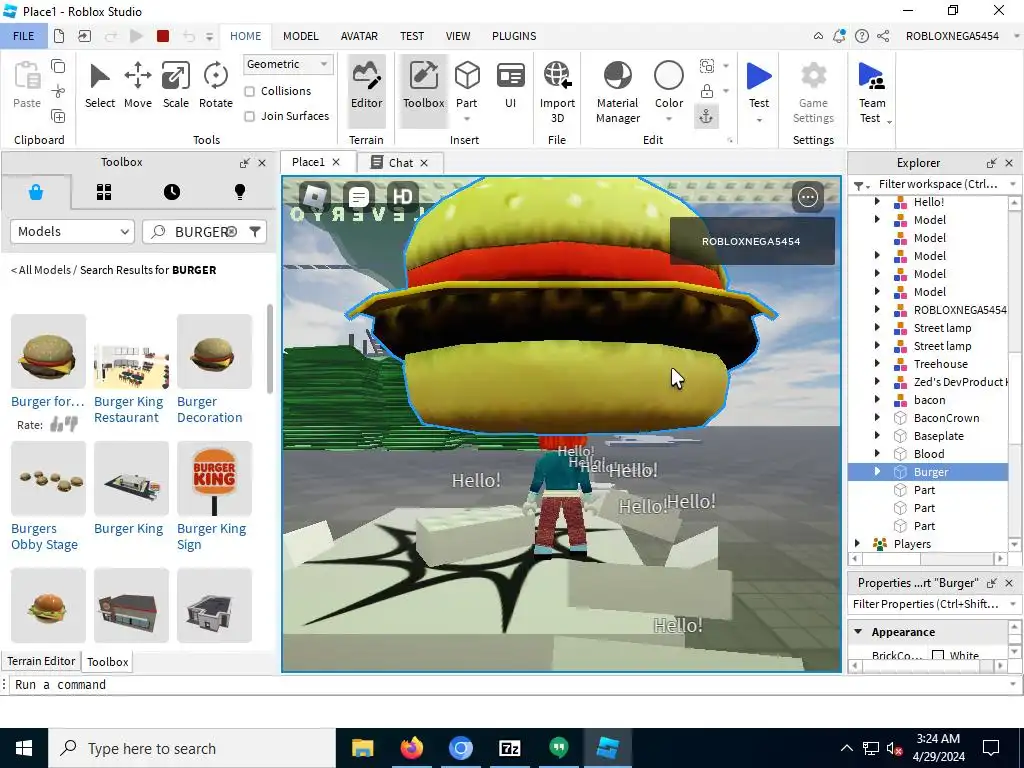Collapse the Appearance properties section
Screen dimensions: 1024x768
858,632
